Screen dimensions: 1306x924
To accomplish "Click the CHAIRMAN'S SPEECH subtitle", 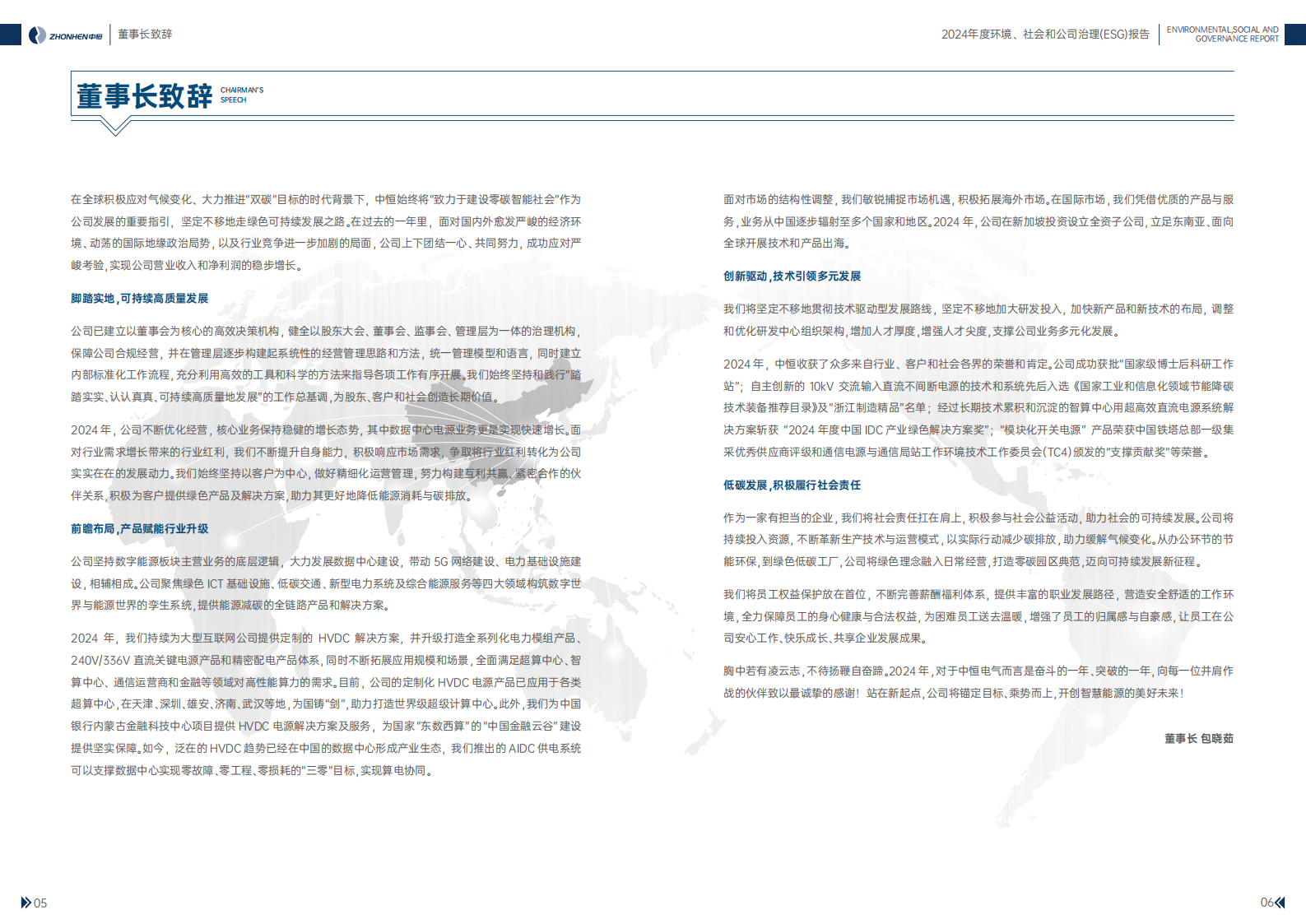I will tap(242, 95).
